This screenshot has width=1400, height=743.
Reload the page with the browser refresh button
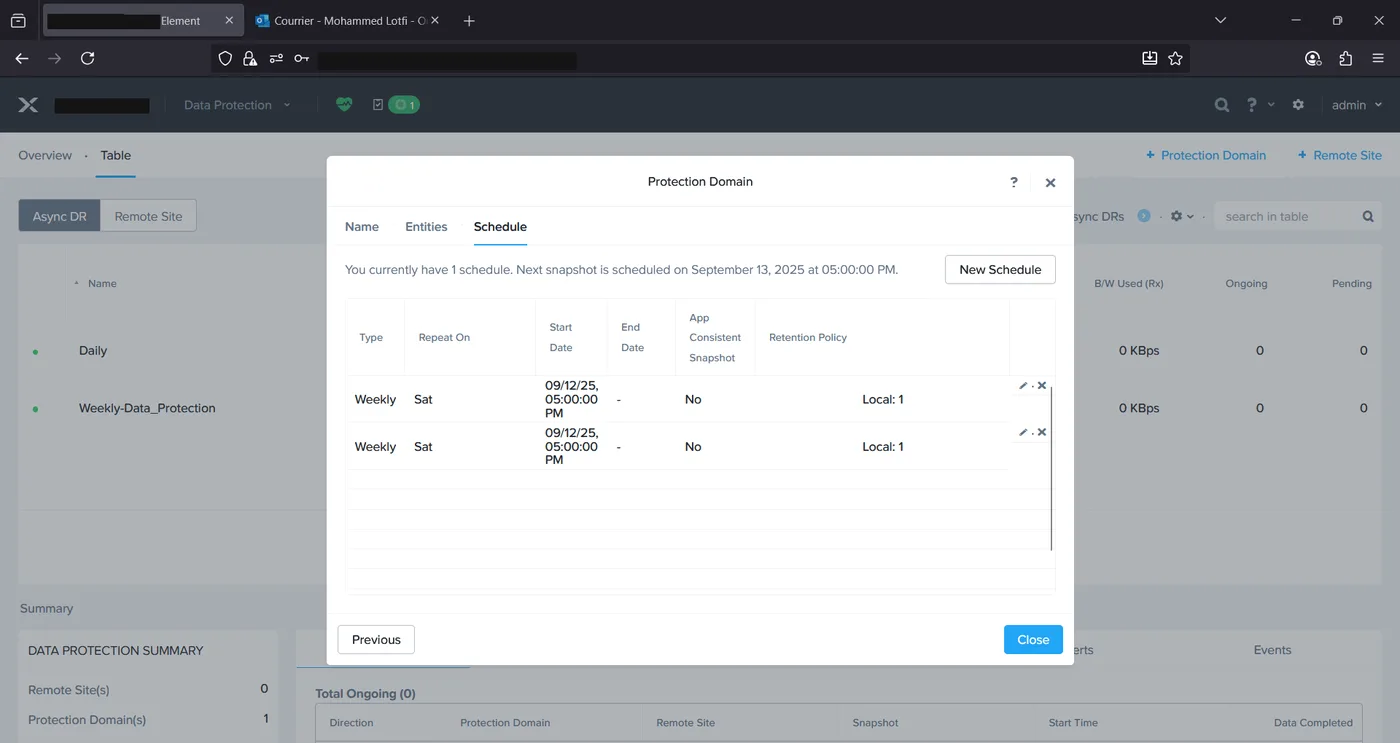(87, 59)
